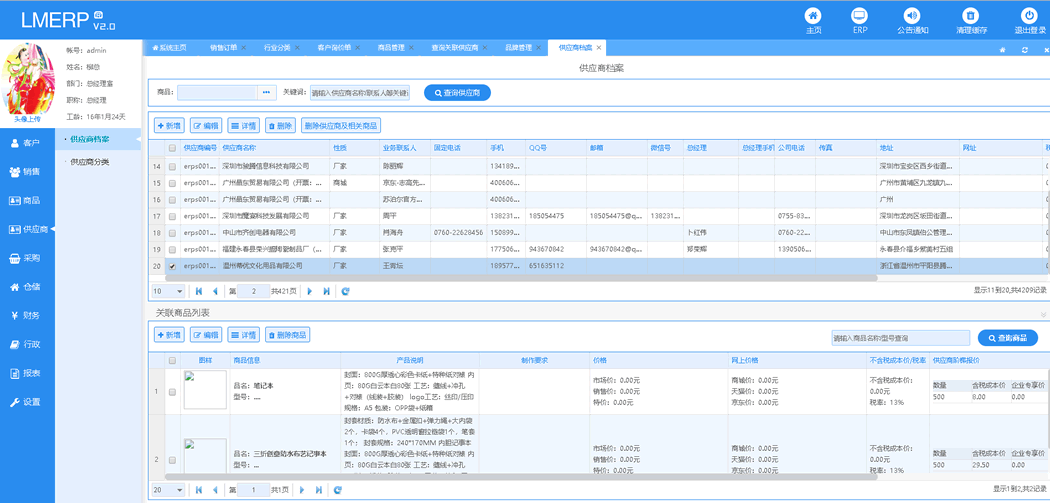Open page-size dropdown showing 20
1050x503 pixels.
169,490
